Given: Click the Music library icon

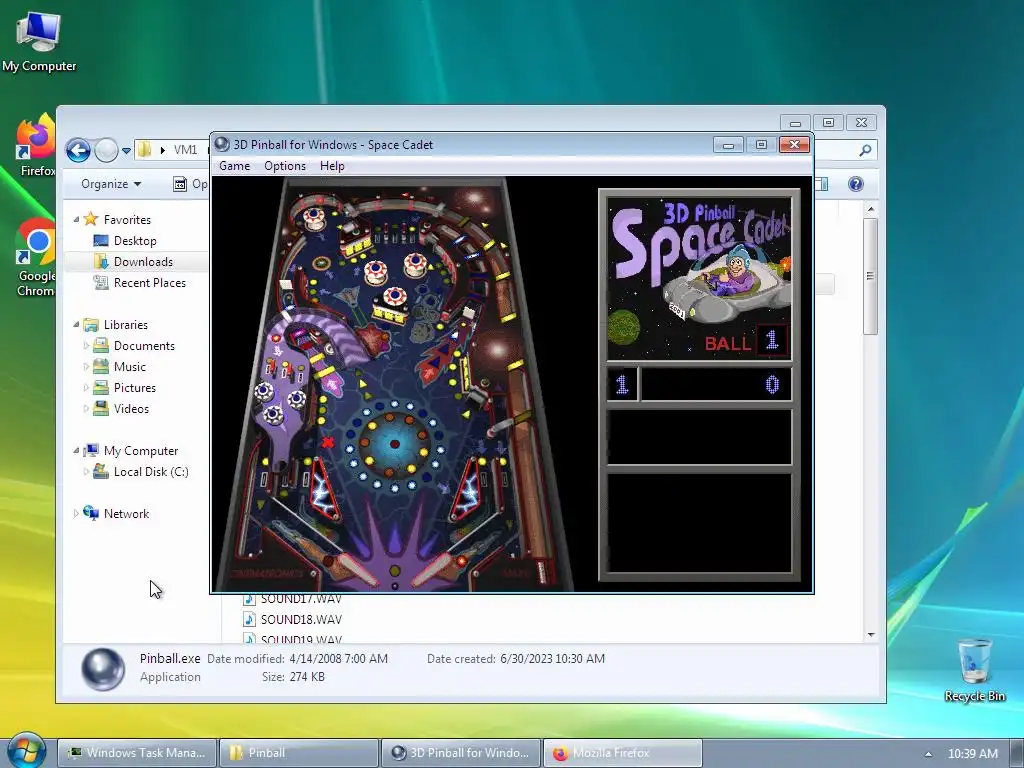Looking at the screenshot, I should pyautogui.click(x=101, y=366).
